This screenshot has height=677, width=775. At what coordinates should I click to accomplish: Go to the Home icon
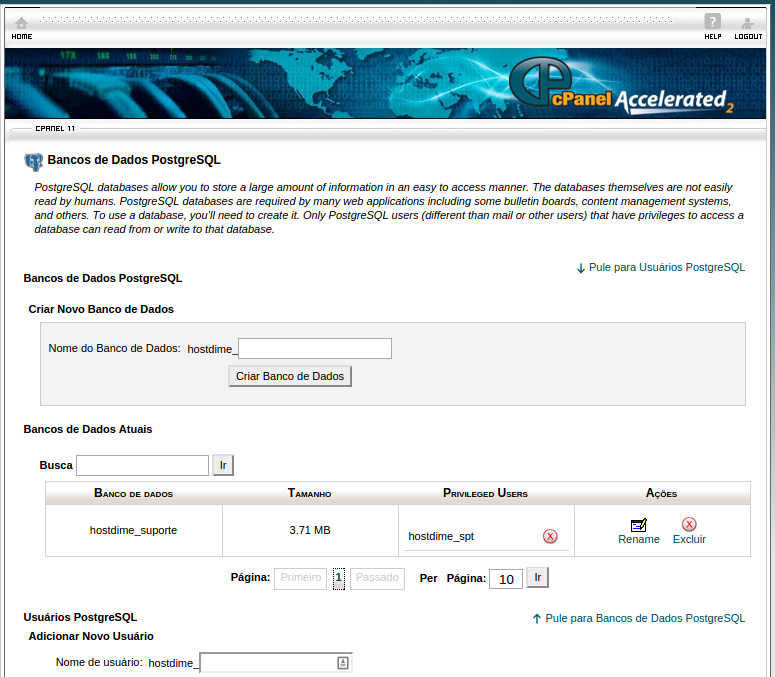coord(21,23)
